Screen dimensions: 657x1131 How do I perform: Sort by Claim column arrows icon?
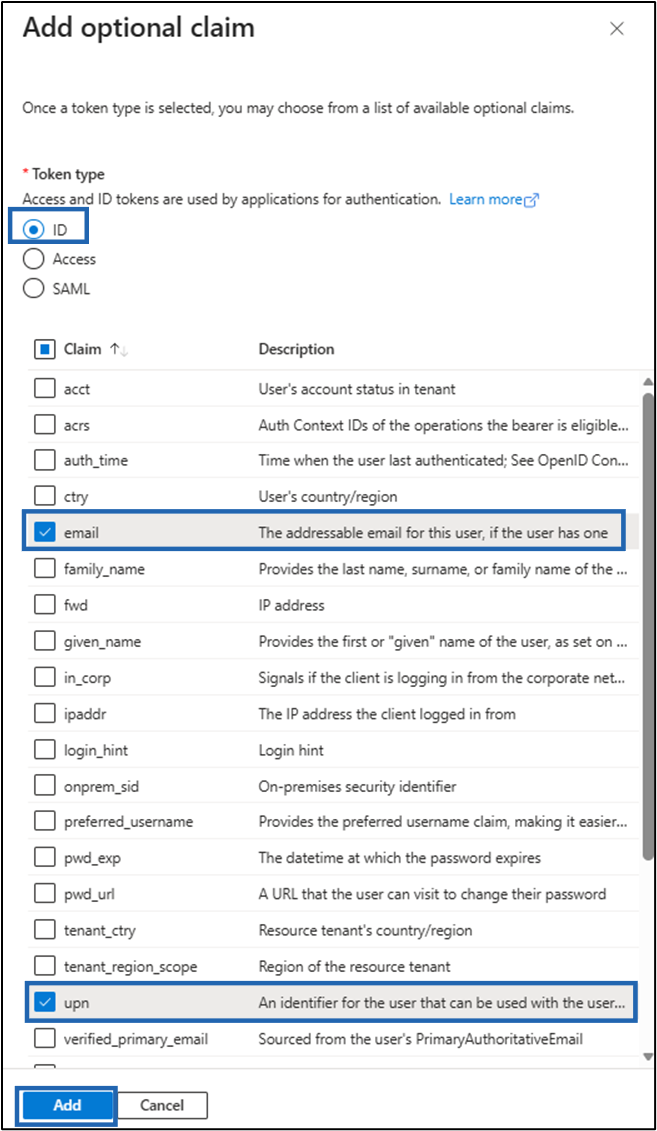pos(119,349)
